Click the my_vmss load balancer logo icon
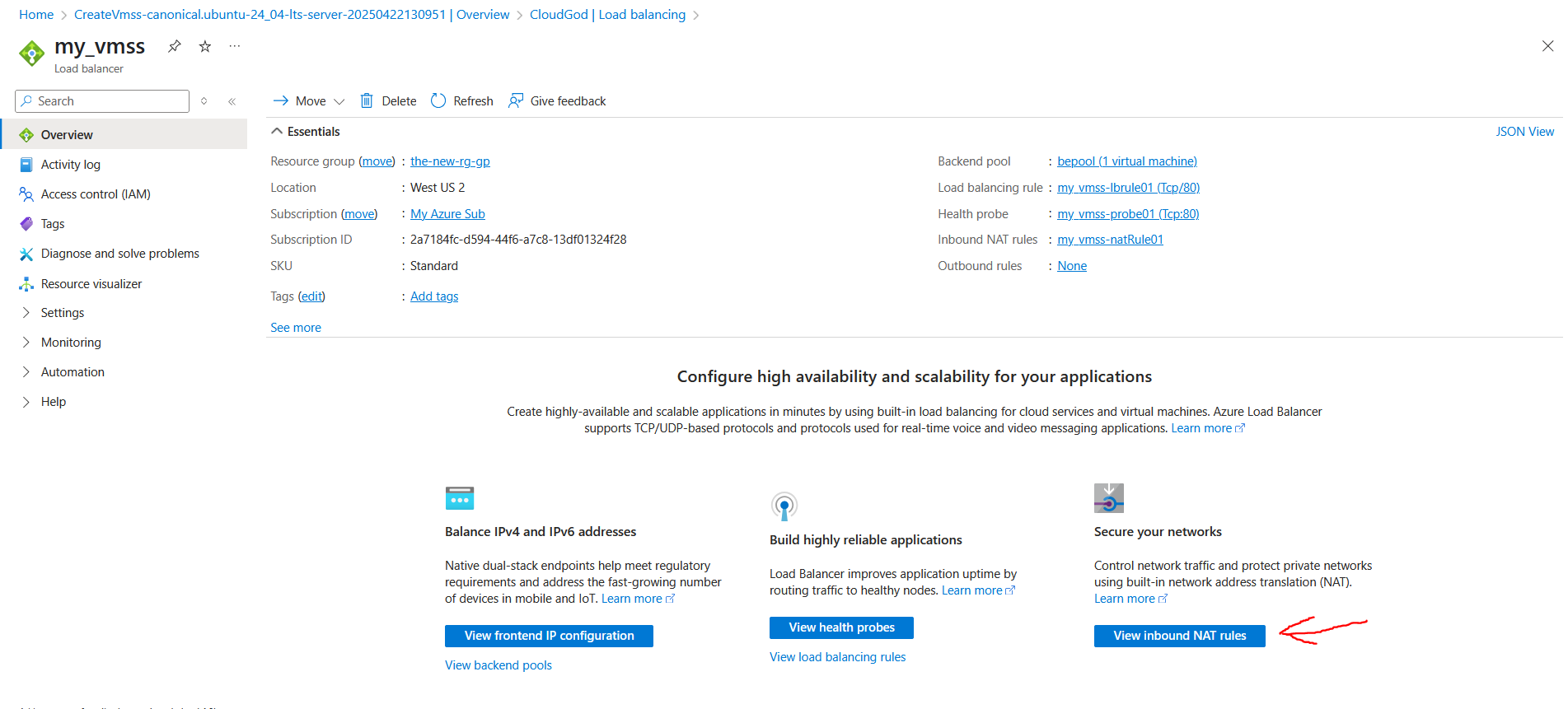The width and height of the screenshot is (1568, 709). [x=32, y=54]
